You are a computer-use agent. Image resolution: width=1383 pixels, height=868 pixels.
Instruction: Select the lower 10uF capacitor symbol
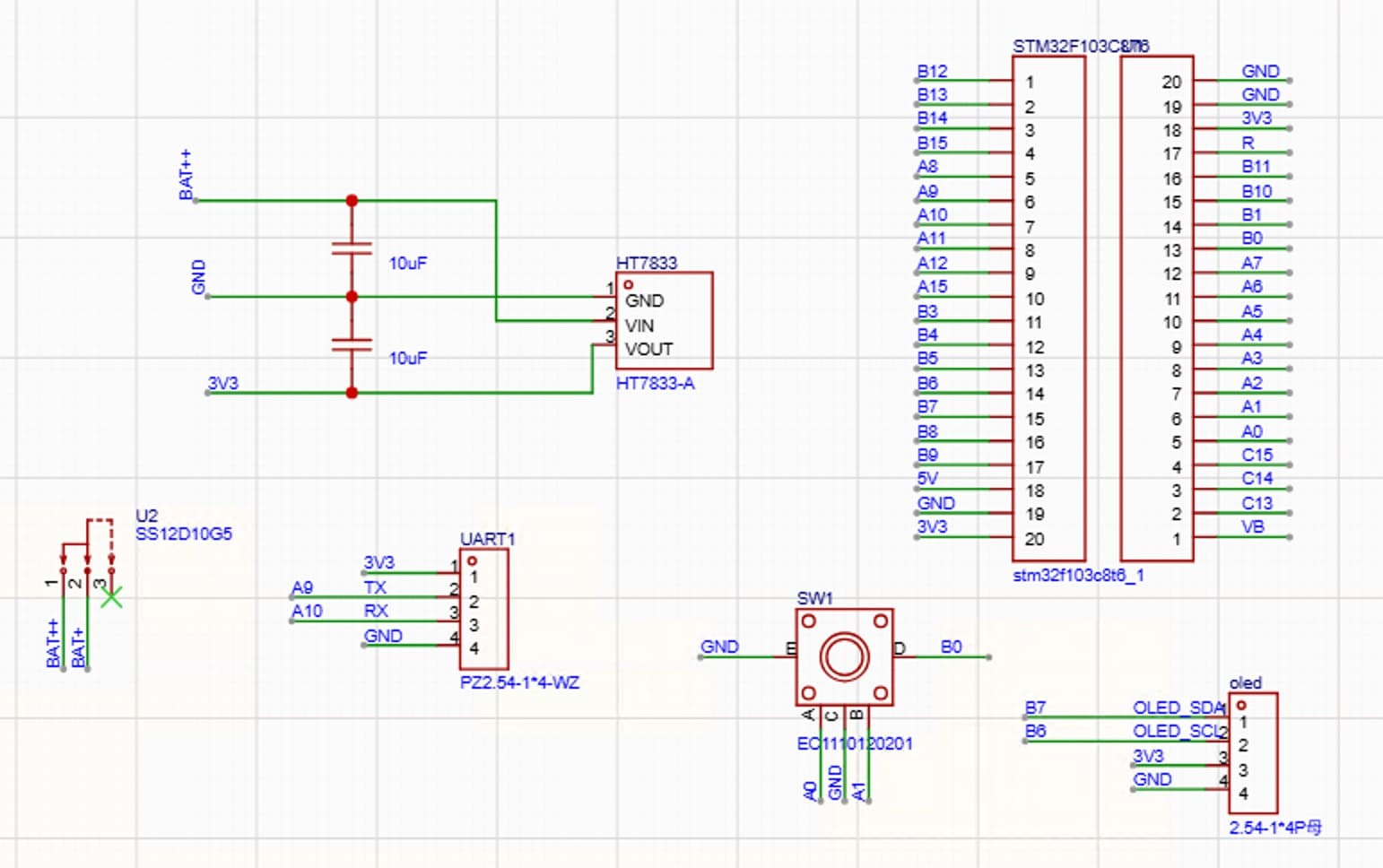point(352,344)
